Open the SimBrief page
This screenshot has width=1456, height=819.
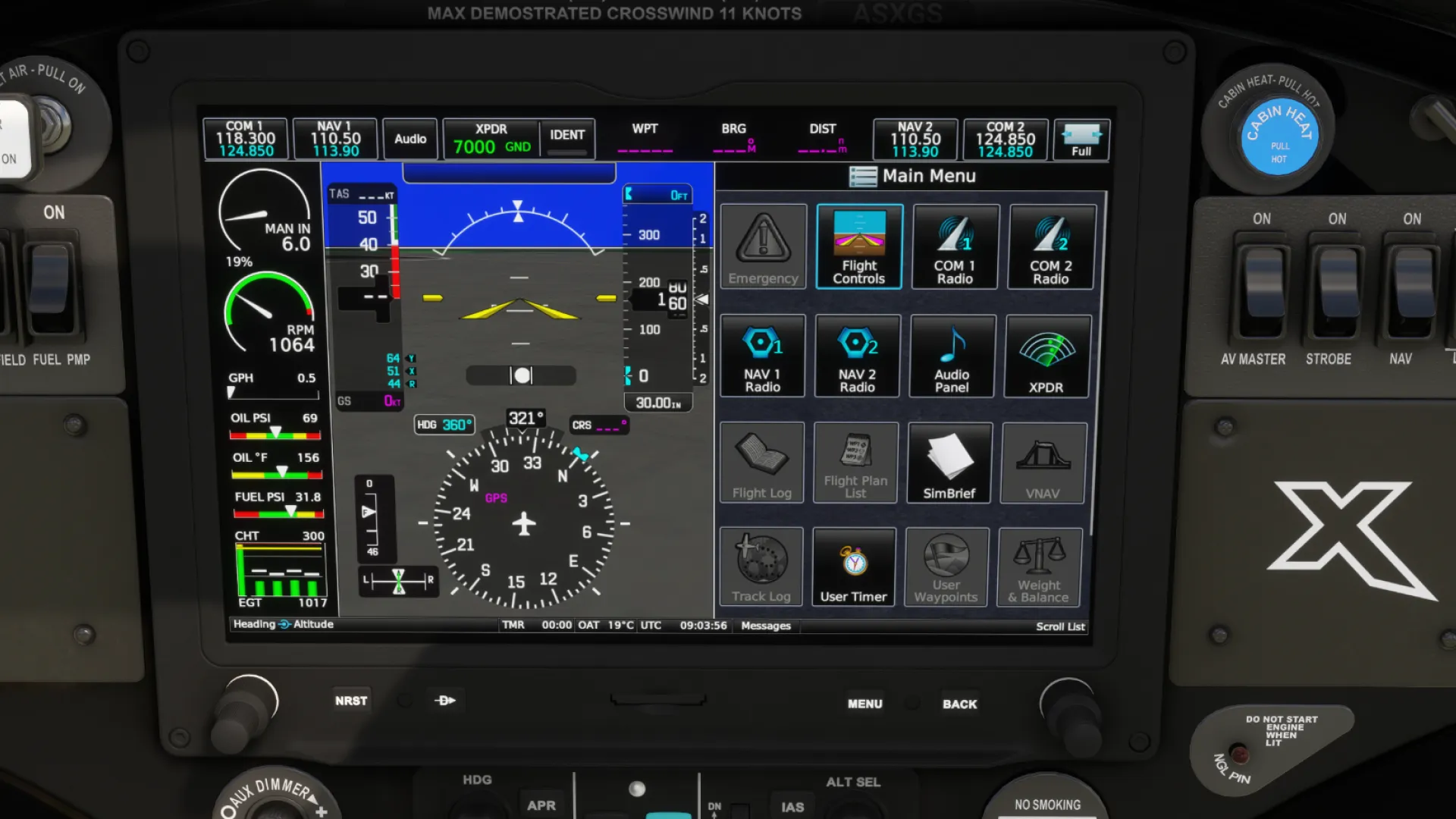(x=949, y=463)
